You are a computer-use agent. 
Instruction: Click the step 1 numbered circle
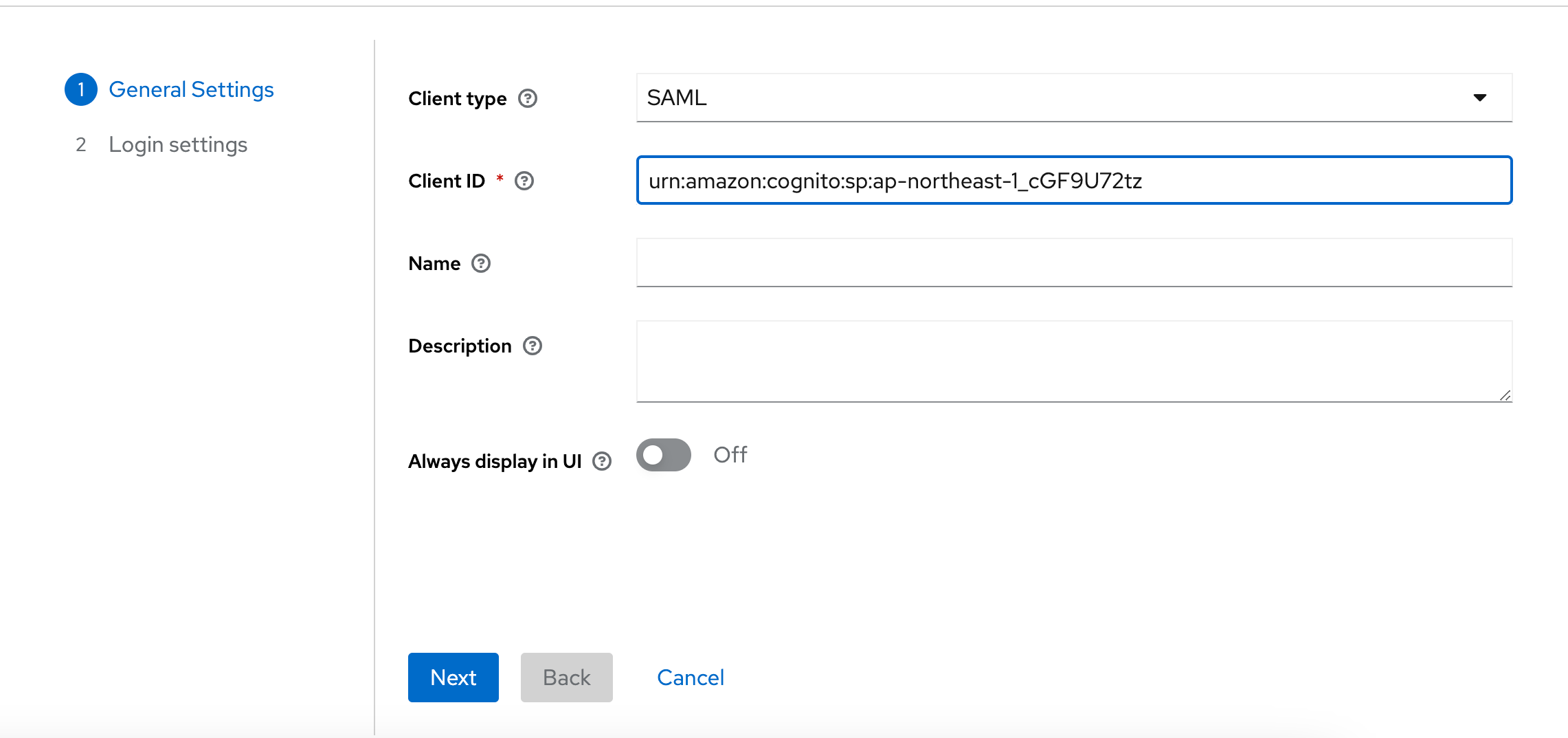(x=80, y=89)
